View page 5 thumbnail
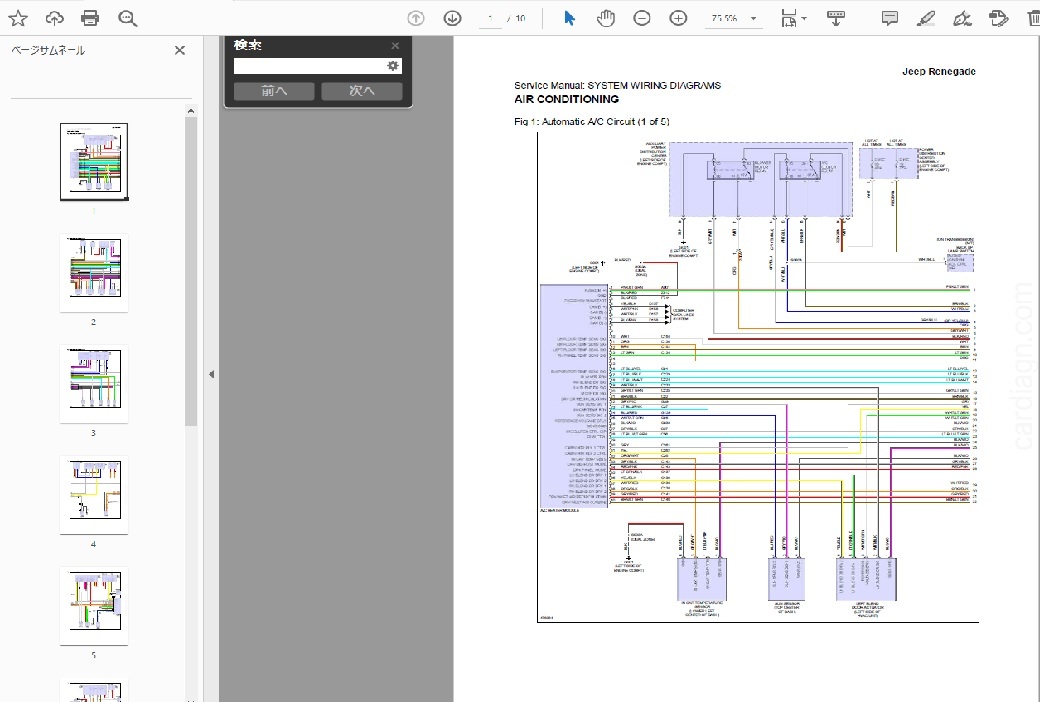The image size is (1040, 702). coord(94,605)
